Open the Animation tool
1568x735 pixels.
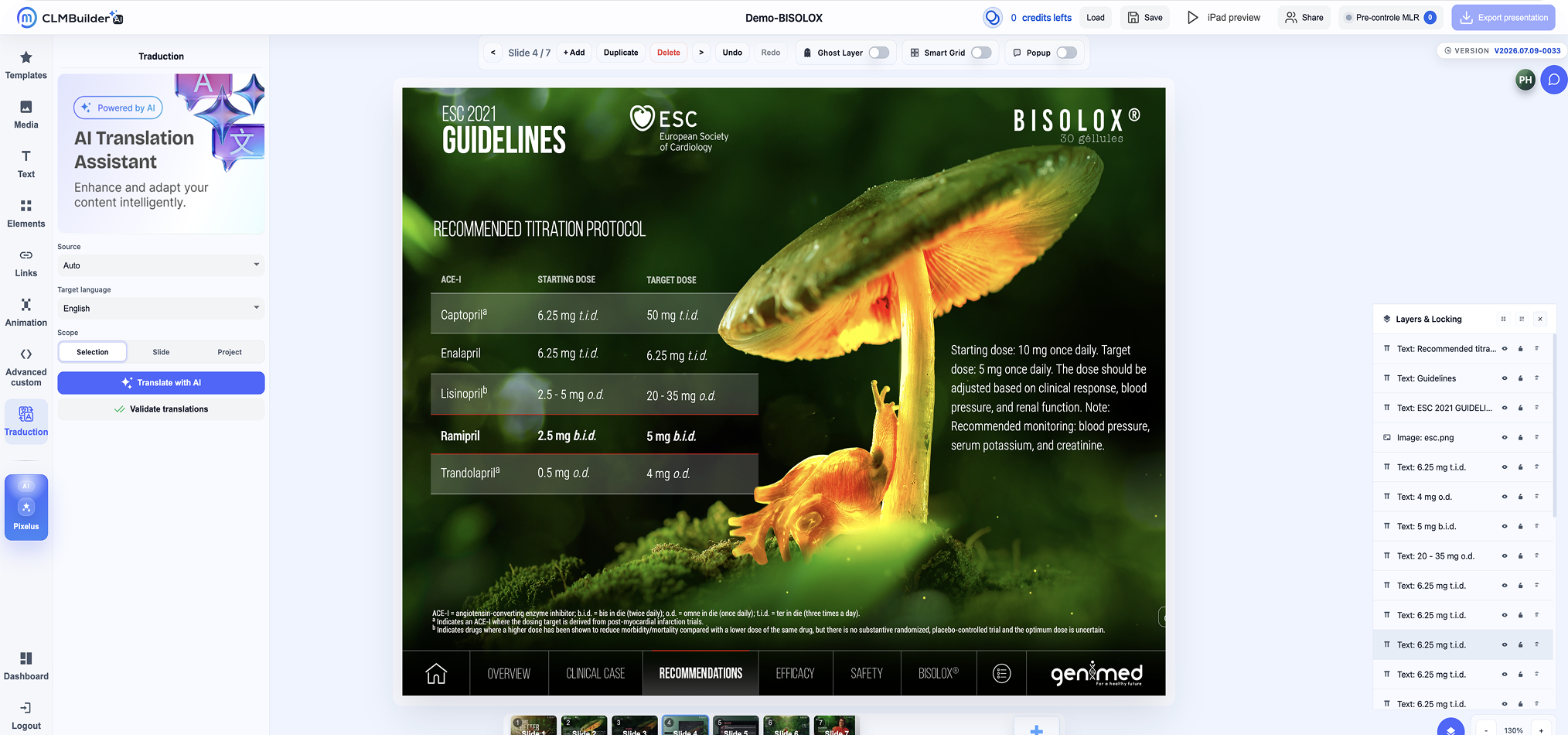[26, 313]
